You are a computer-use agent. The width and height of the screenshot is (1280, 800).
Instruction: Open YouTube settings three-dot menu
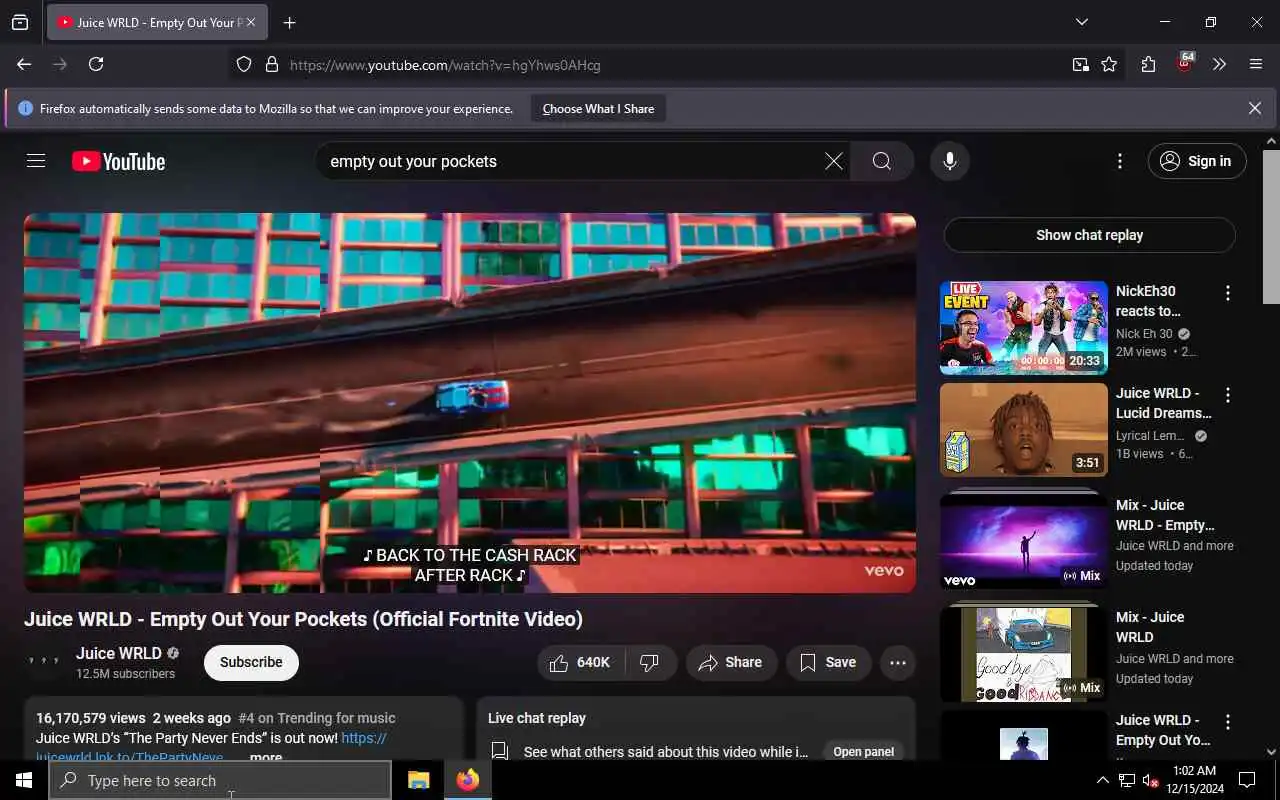point(1120,161)
